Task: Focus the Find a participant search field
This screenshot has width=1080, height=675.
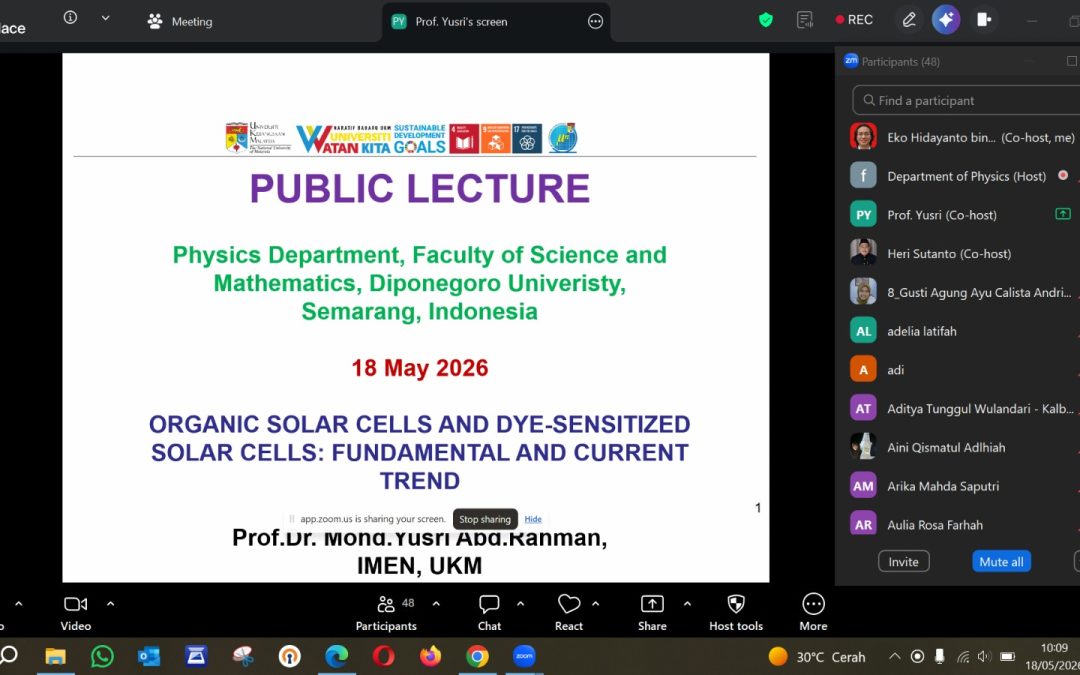Action: pos(966,101)
